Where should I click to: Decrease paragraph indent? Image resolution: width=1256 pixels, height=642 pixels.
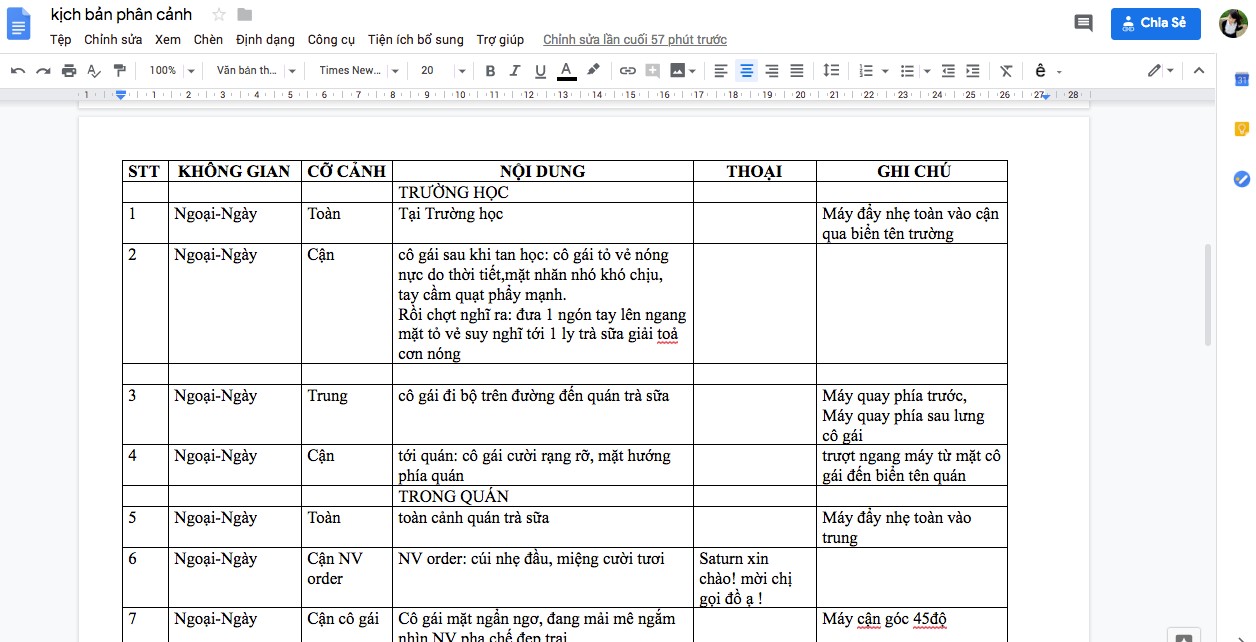(948, 71)
